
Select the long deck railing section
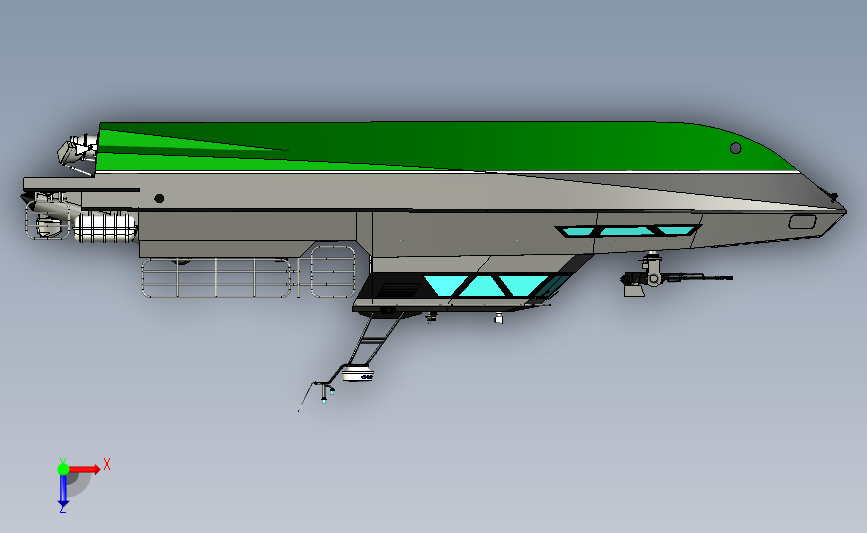tap(216, 278)
